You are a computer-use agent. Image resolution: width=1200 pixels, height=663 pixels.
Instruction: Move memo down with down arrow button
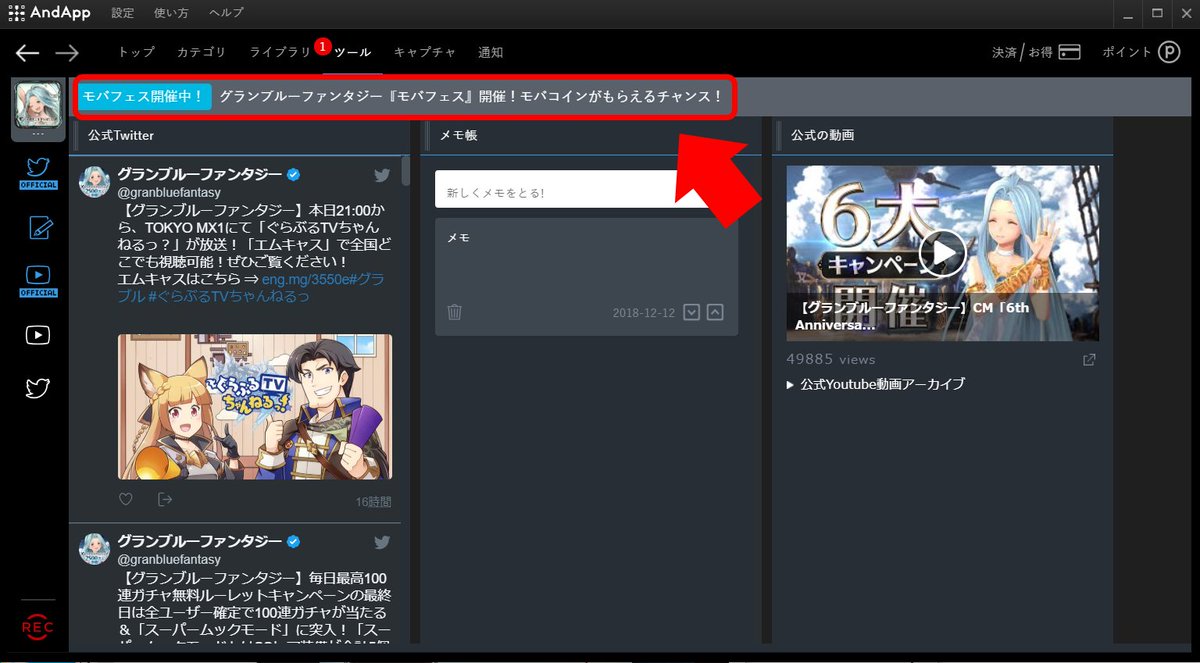coord(691,312)
